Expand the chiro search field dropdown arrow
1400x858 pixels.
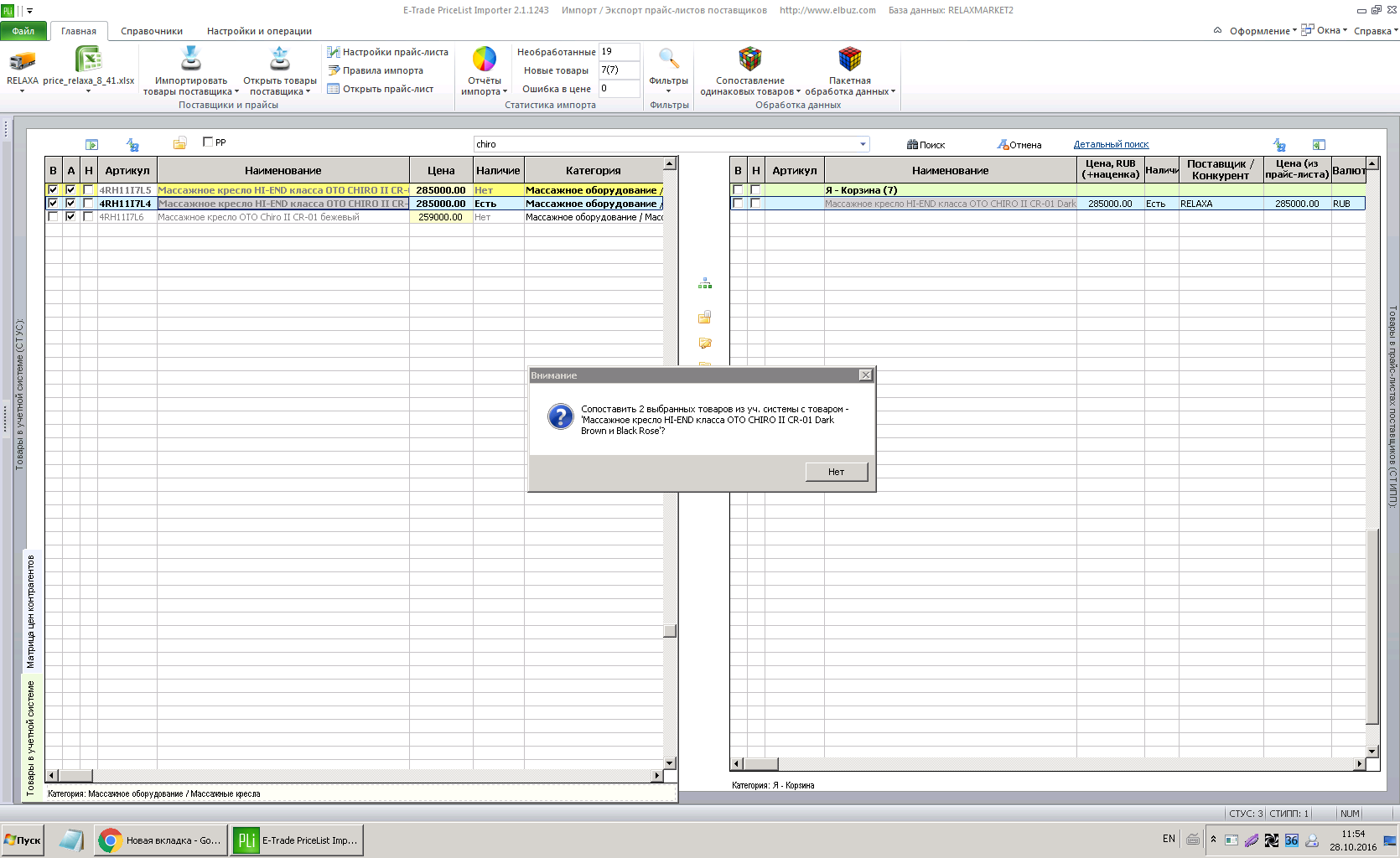(863, 144)
